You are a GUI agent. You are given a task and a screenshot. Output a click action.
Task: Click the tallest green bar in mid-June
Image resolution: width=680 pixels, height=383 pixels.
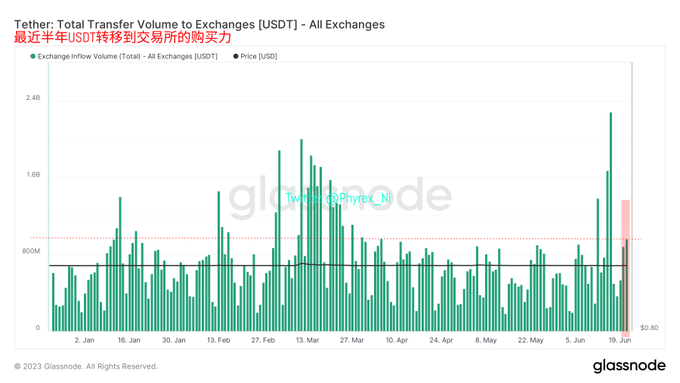click(611, 222)
